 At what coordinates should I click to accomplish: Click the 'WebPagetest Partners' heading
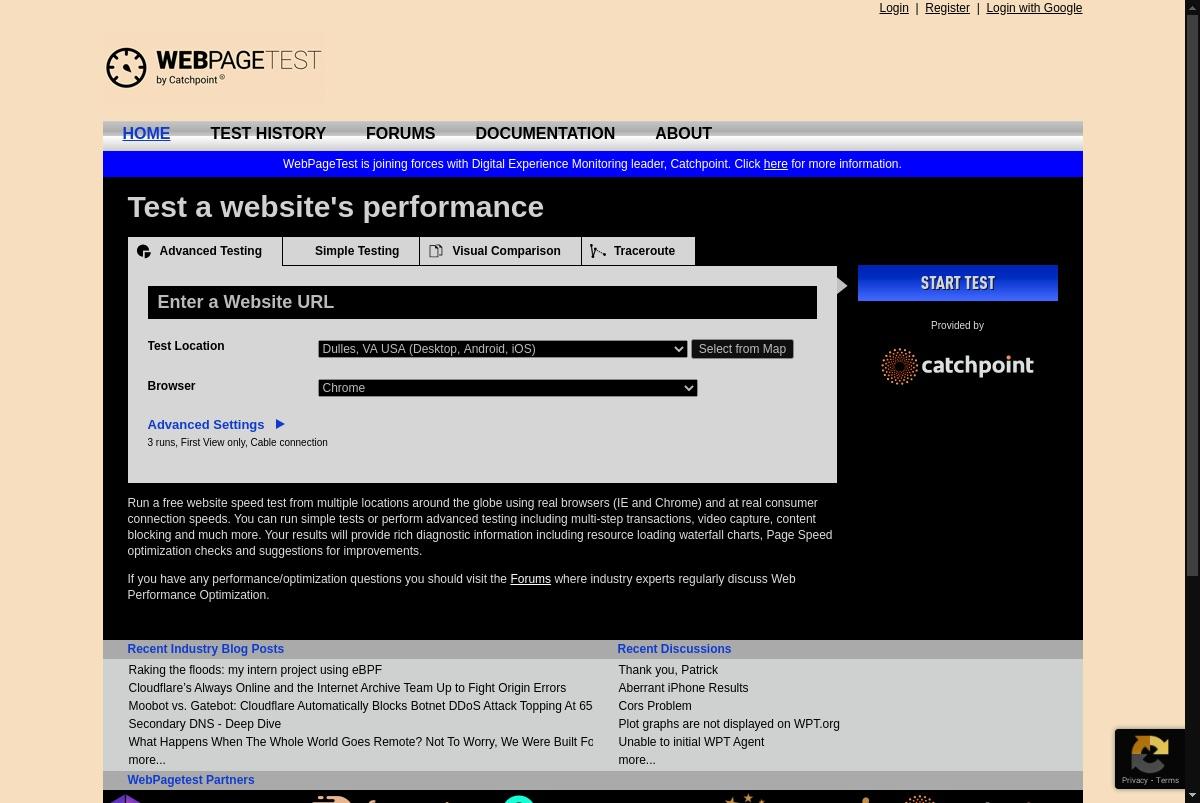(x=190, y=780)
